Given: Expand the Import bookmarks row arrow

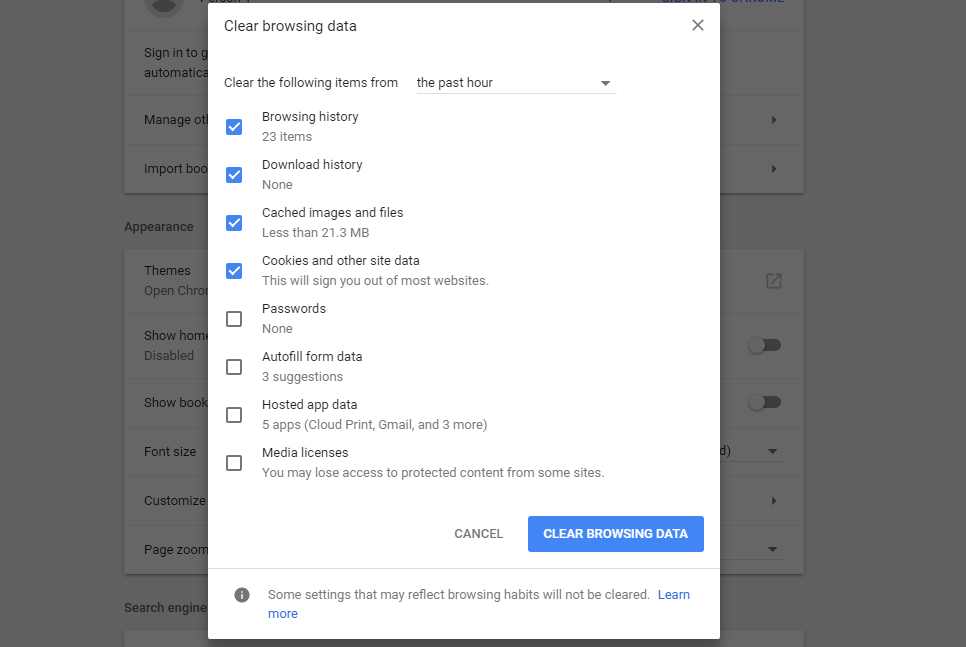Looking at the screenshot, I should click(773, 169).
